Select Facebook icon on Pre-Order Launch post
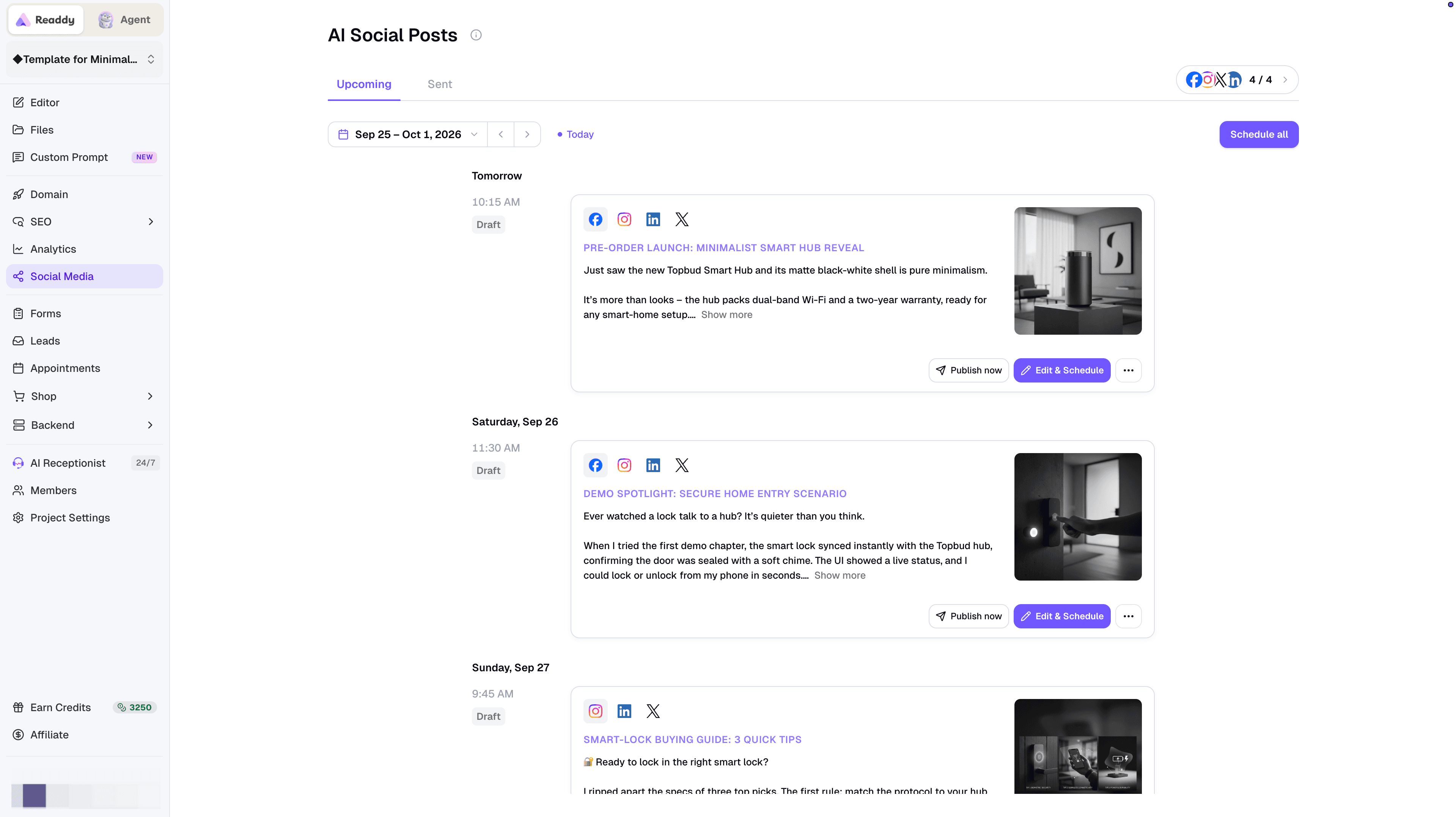The width and height of the screenshot is (1456, 817). 595,219
